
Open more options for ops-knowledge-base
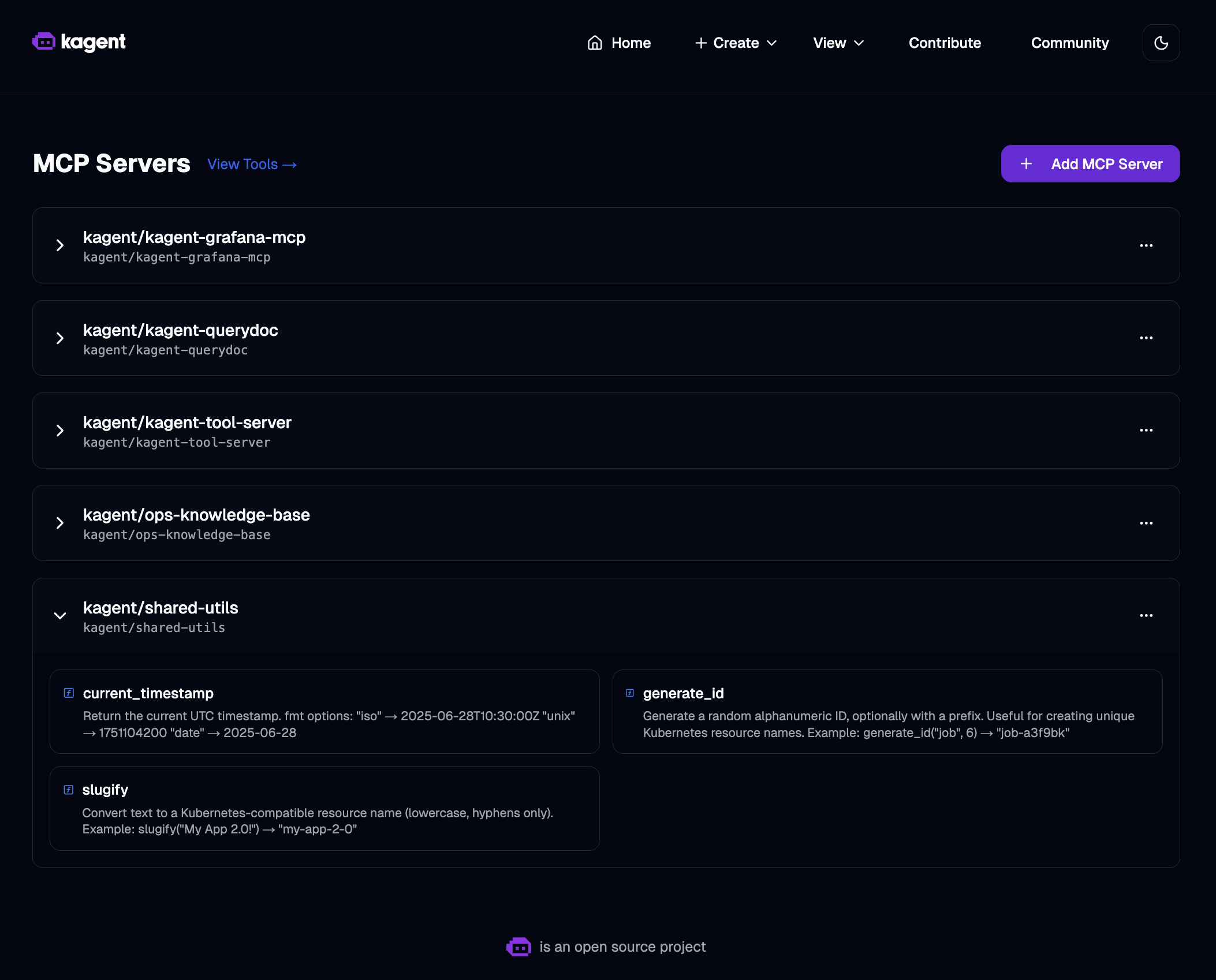(1146, 523)
